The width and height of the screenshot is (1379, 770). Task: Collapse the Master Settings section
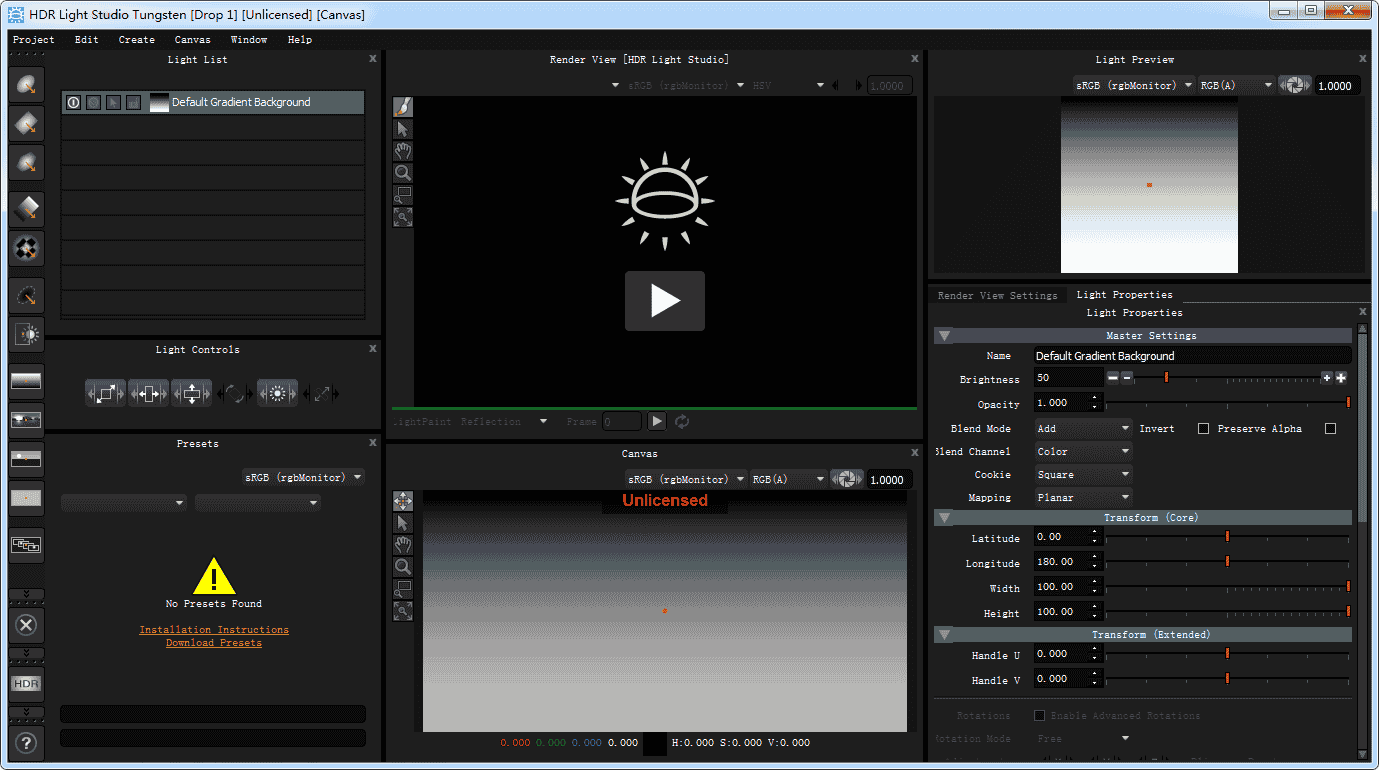(x=943, y=335)
